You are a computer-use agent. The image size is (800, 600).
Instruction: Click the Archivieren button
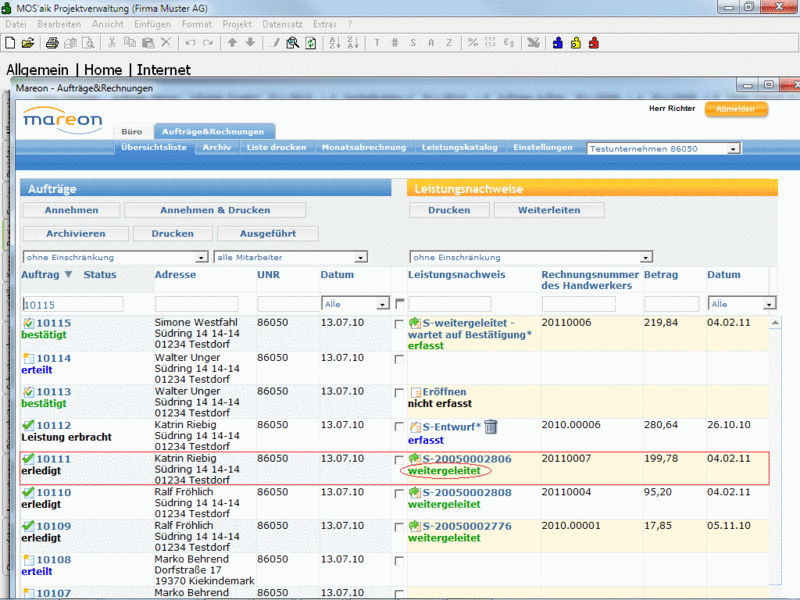tap(76, 234)
